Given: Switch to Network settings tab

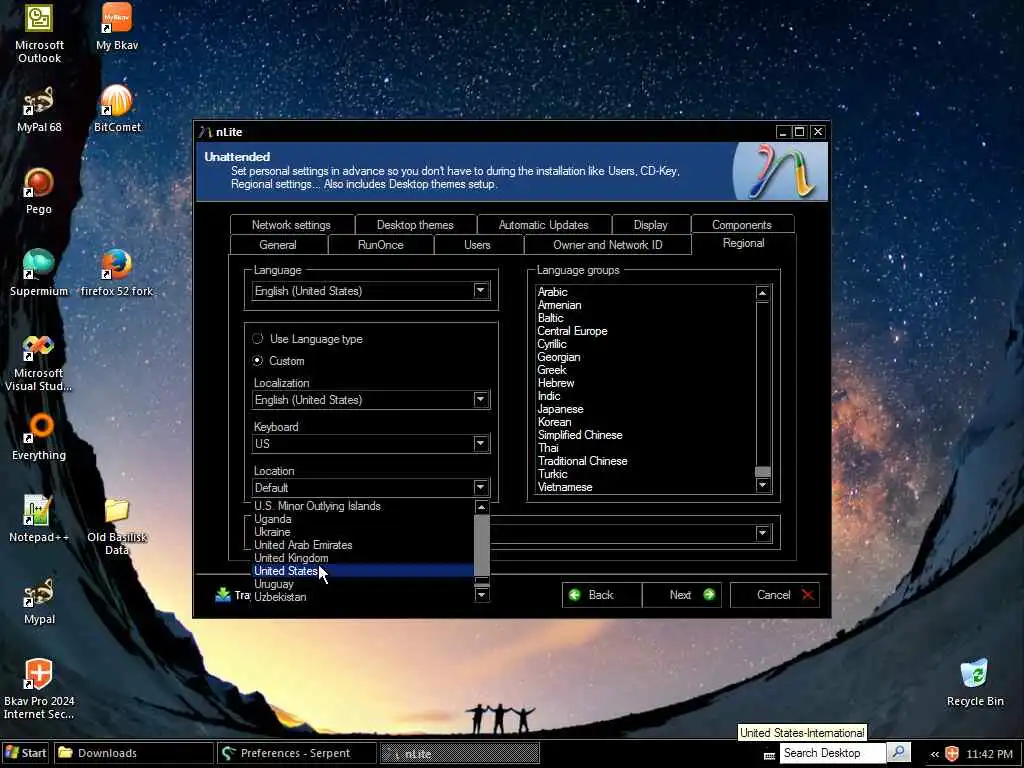Looking at the screenshot, I should pos(291,225).
